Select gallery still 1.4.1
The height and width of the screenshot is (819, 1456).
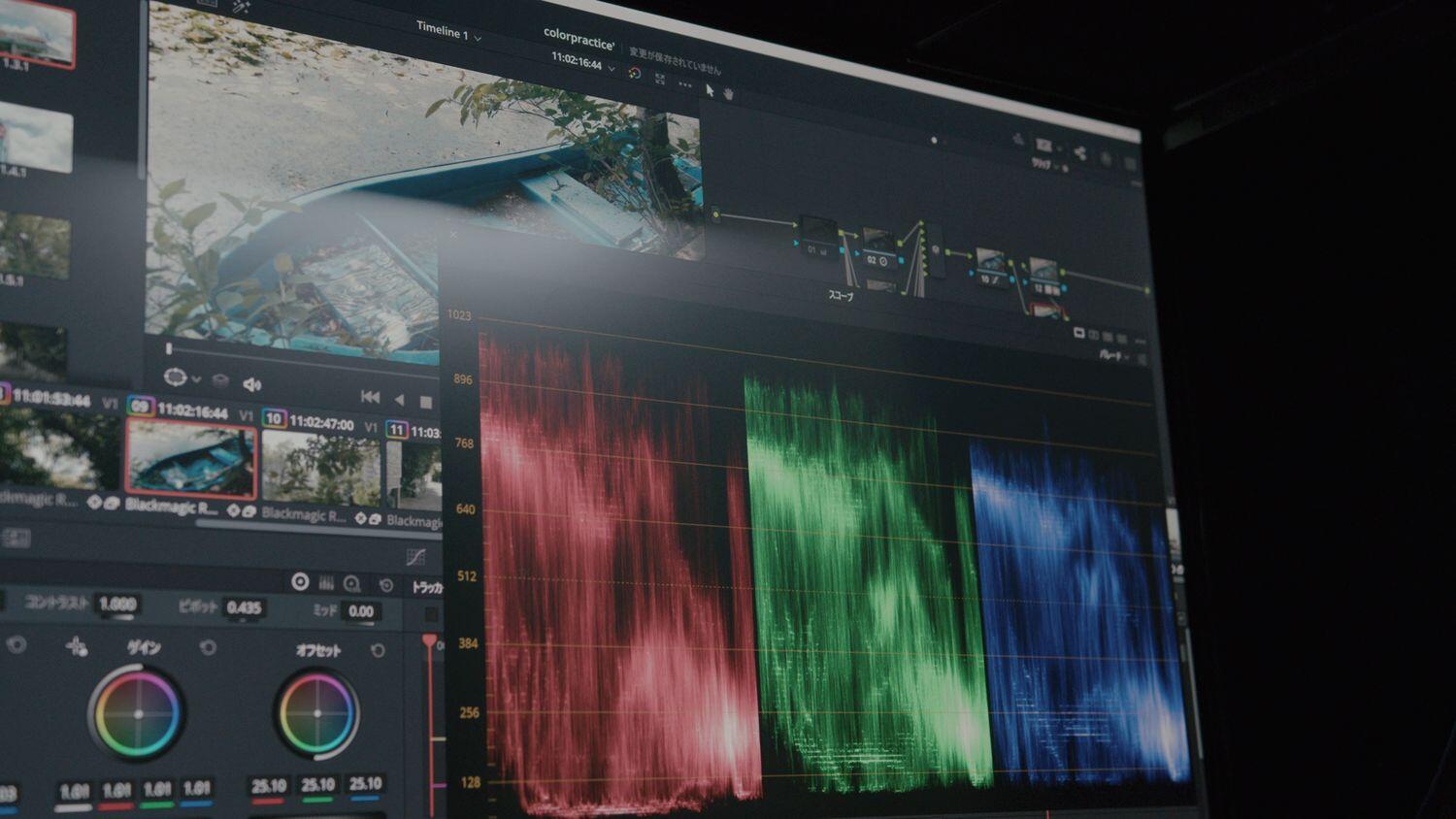tap(36, 137)
